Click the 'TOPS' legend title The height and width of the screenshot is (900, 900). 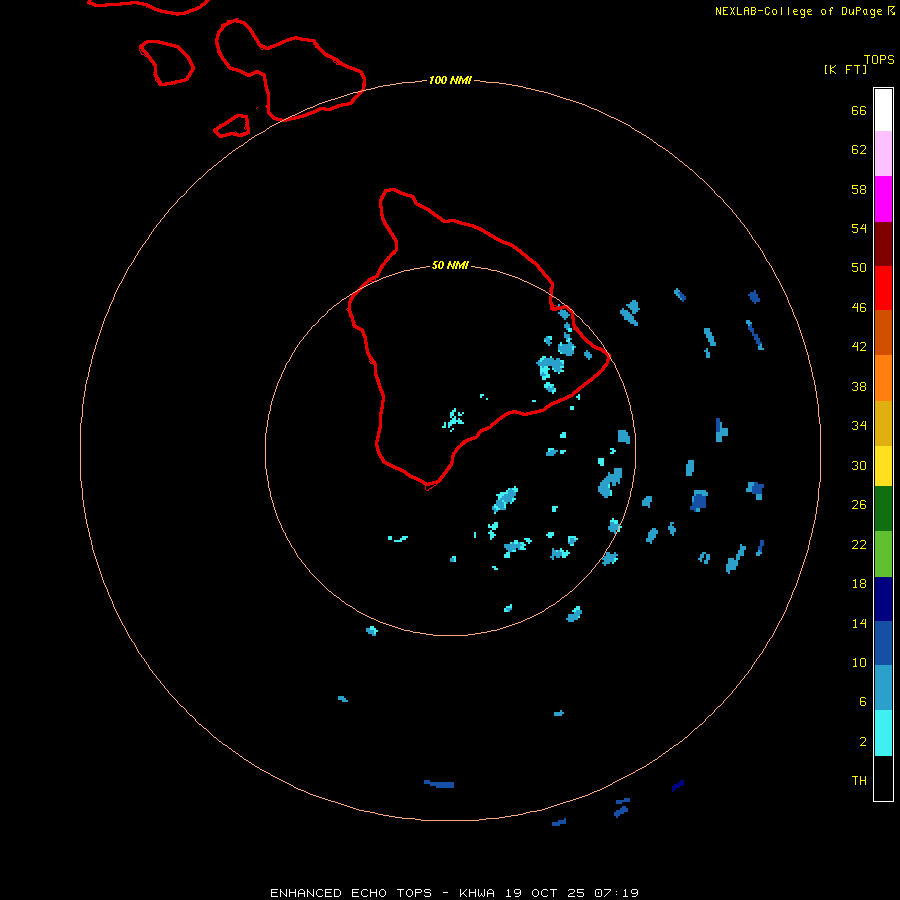click(x=879, y=60)
